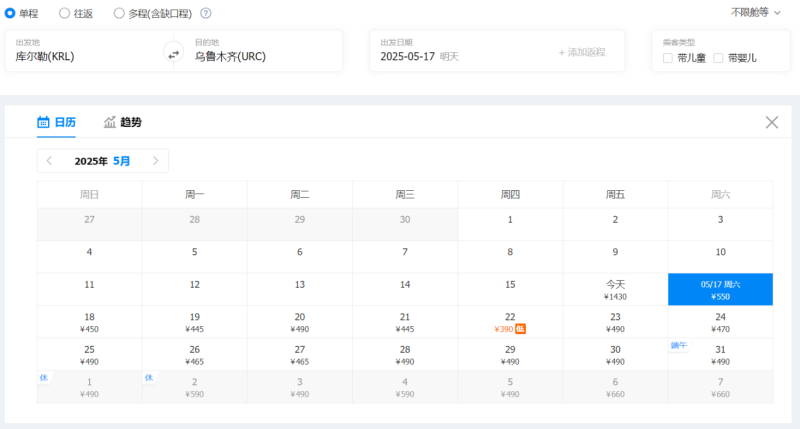Image resolution: width=800 pixels, height=429 pixels.
Task: Click May 10 in the calendar
Action: [720, 257]
